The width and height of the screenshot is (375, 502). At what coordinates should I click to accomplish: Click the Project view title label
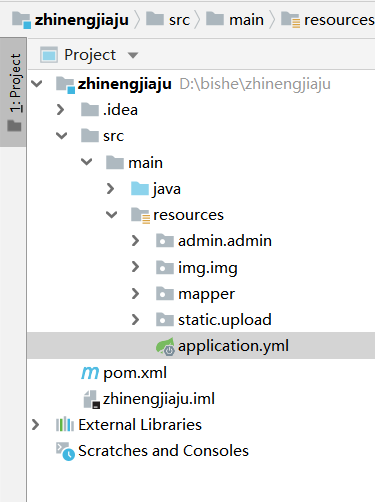point(90,55)
